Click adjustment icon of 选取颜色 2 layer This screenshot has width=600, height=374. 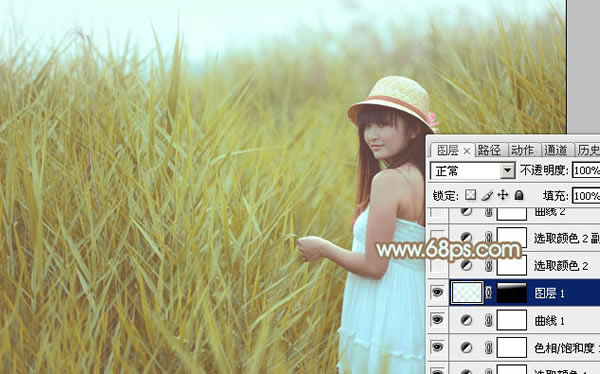[x=466, y=265]
